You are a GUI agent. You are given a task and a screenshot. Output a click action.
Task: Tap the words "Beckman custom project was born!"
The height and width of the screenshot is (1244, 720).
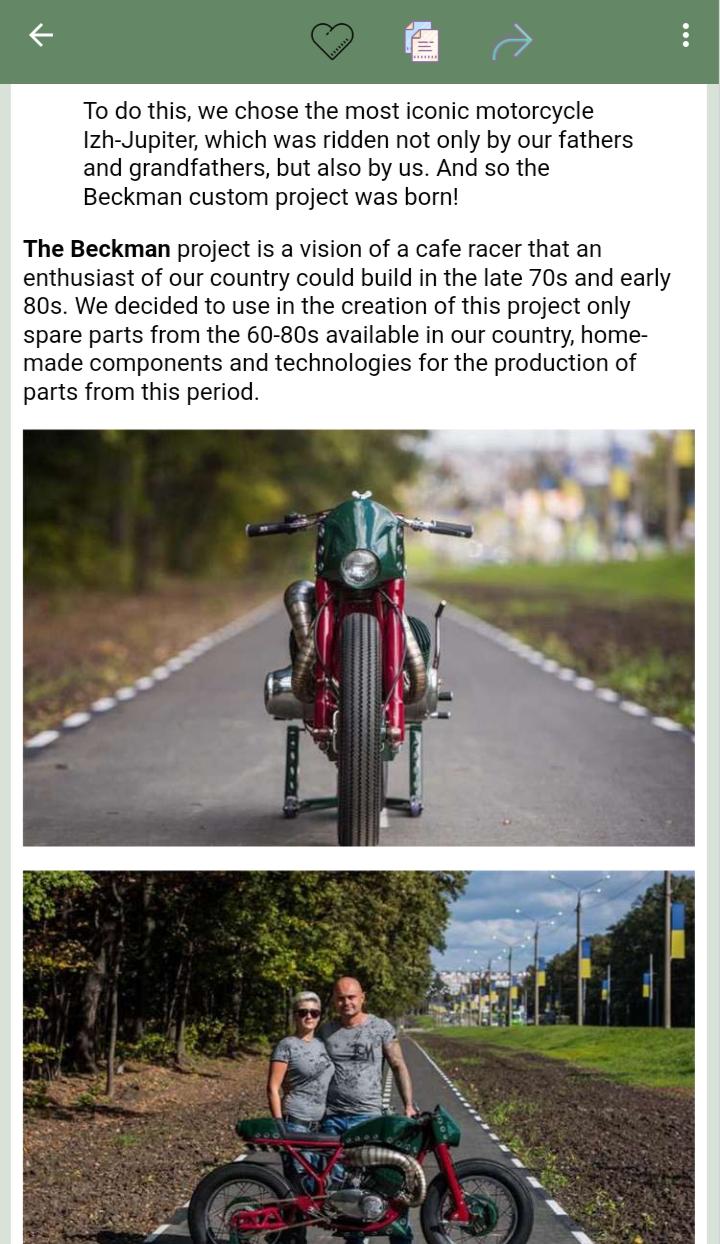click(x=271, y=197)
